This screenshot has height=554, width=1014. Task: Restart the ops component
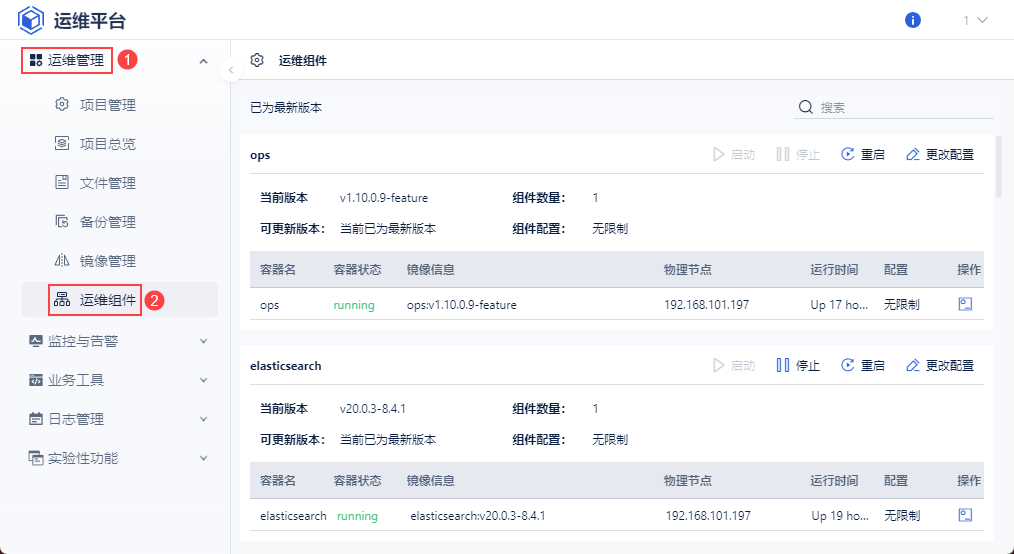pos(863,155)
